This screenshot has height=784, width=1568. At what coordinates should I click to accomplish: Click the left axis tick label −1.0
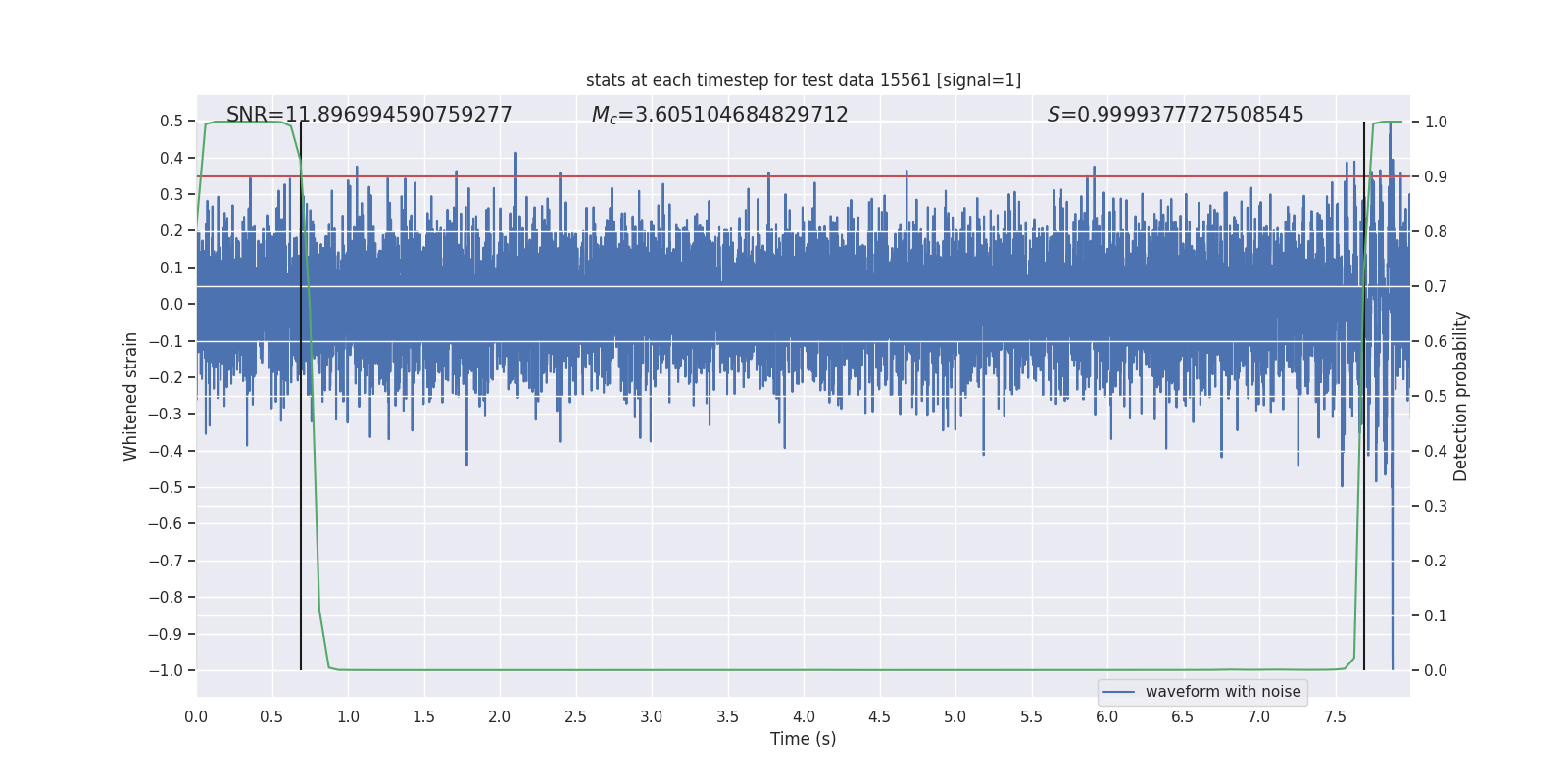tap(166, 670)
